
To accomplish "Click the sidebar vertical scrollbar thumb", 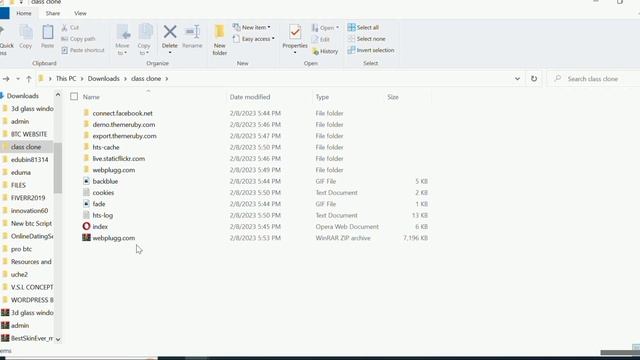I will 58,168.
